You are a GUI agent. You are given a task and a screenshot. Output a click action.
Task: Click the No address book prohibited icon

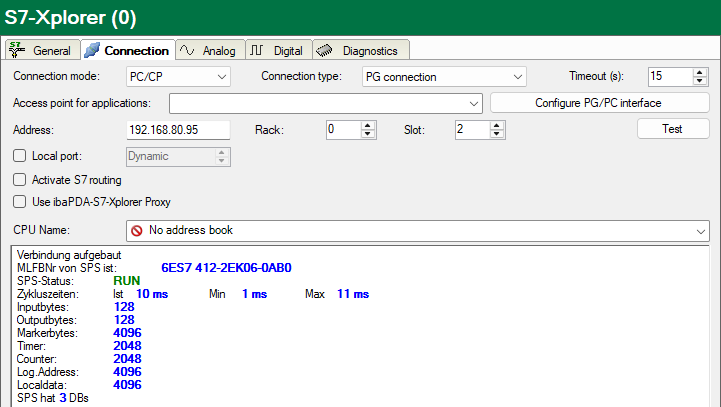click(137, 230)
